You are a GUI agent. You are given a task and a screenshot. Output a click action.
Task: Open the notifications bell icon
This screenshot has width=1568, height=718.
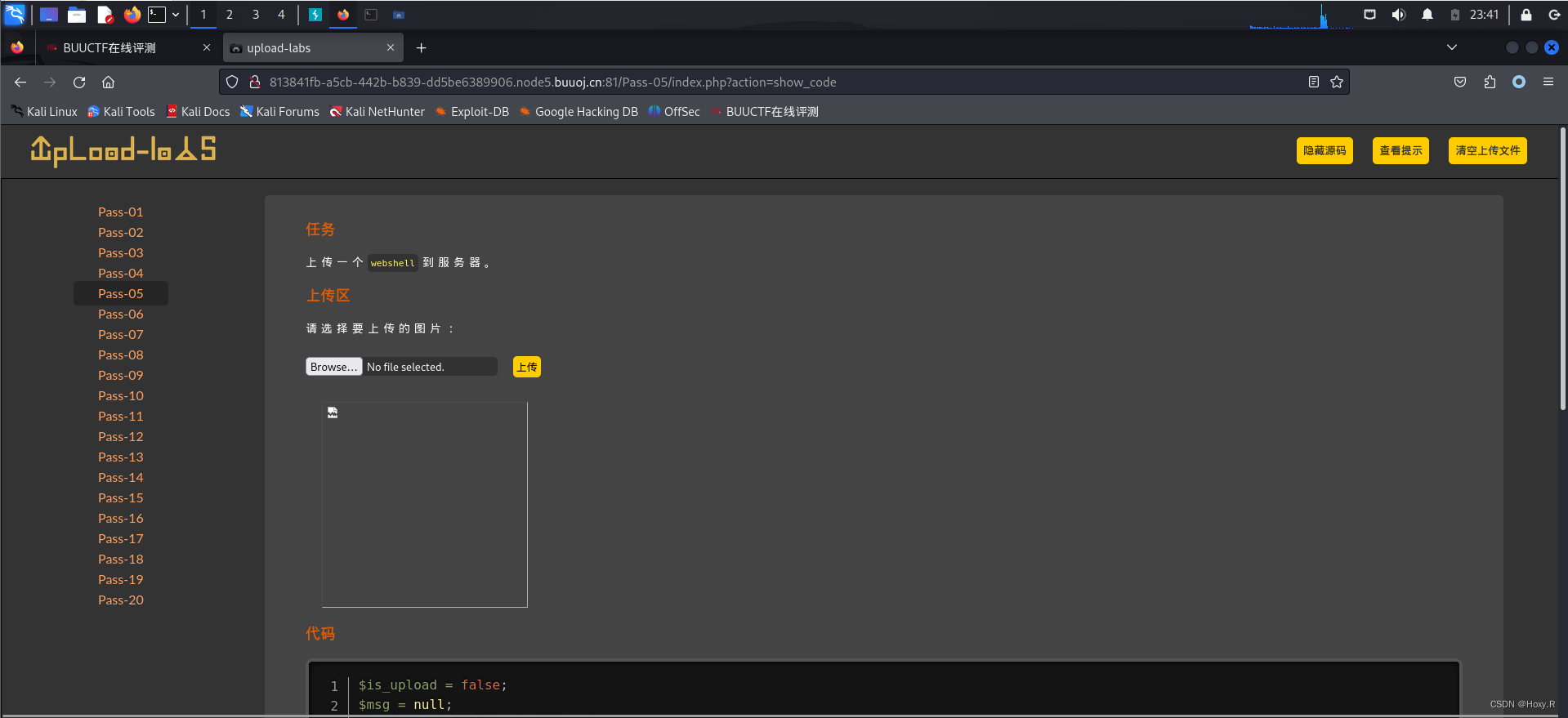click(x=1427, y=15)
